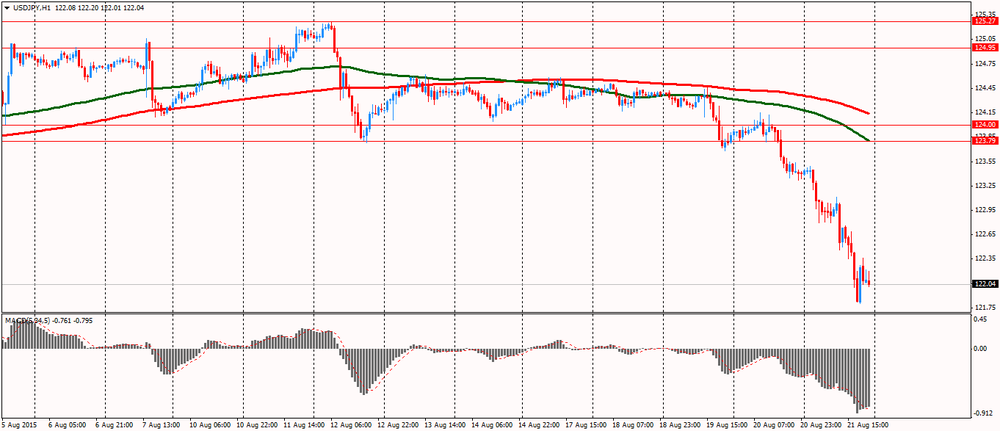Screen dimensions: 1000x431
Task: Click the 124.15 value on price axis
Action: [x=985, y=112]
